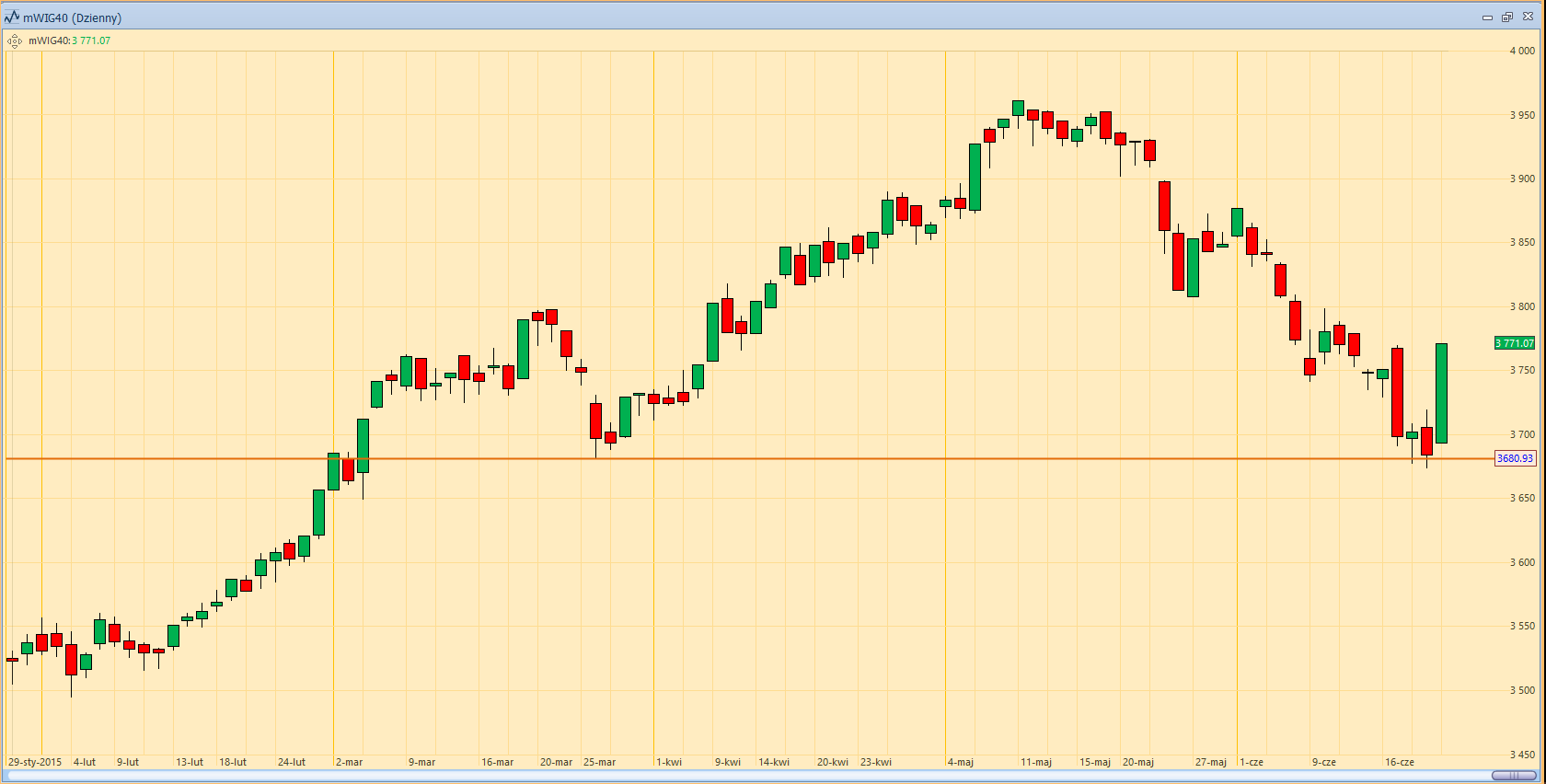Click the '4 000' price axis label

[x=1522, y=51]
